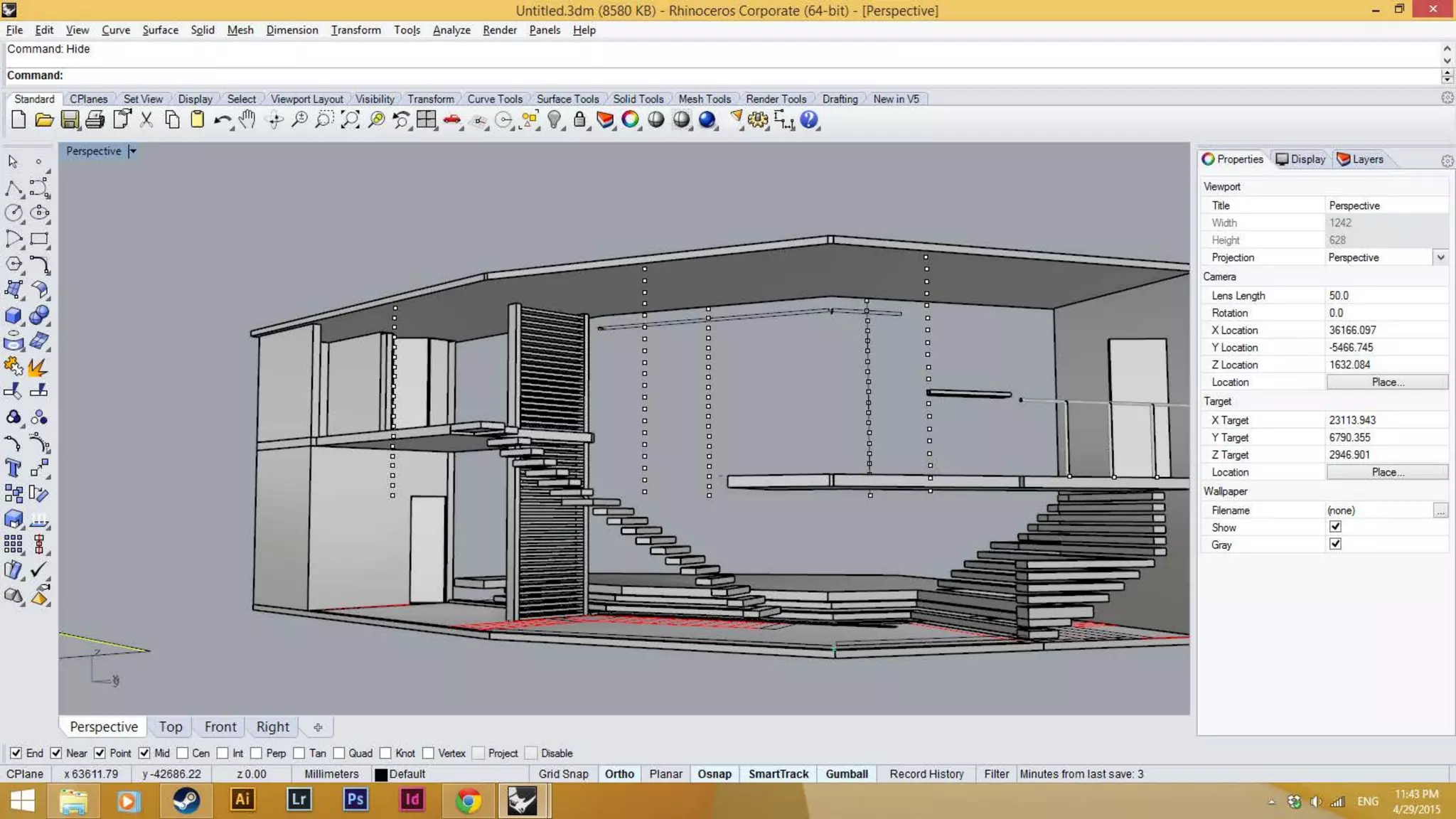Open the Perspective viewport title menu arrow

(132, 151)
